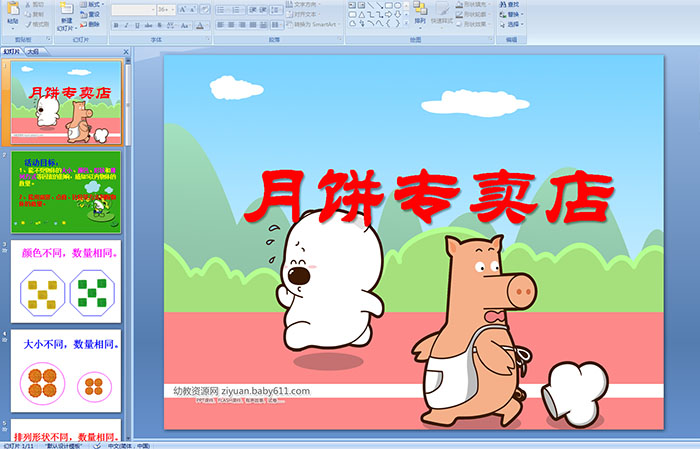The width and height of the screenshot is (700, 449).
Task: Open line spacing dropdown
Action: pos(276,10)
